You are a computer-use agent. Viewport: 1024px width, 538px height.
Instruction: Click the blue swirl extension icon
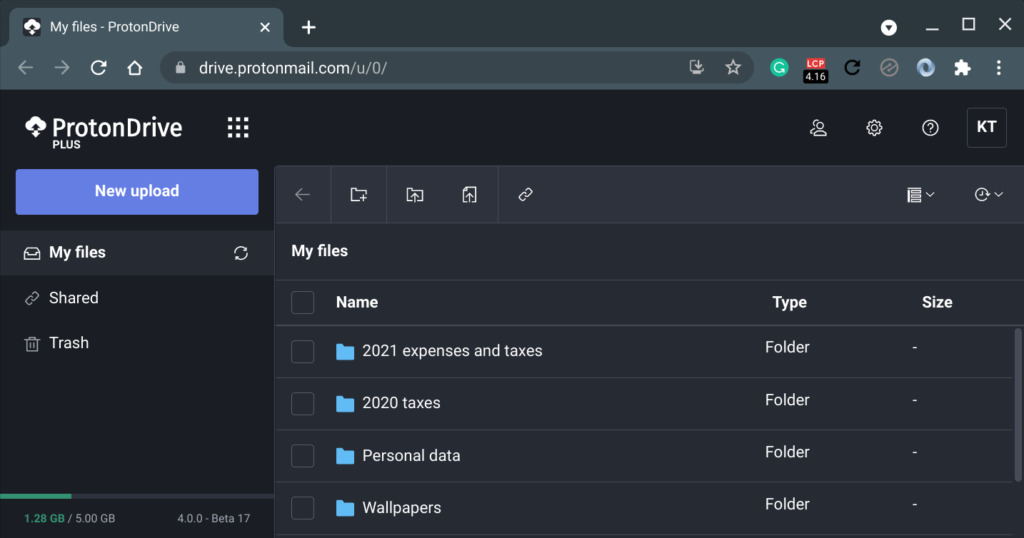point(925,67)
